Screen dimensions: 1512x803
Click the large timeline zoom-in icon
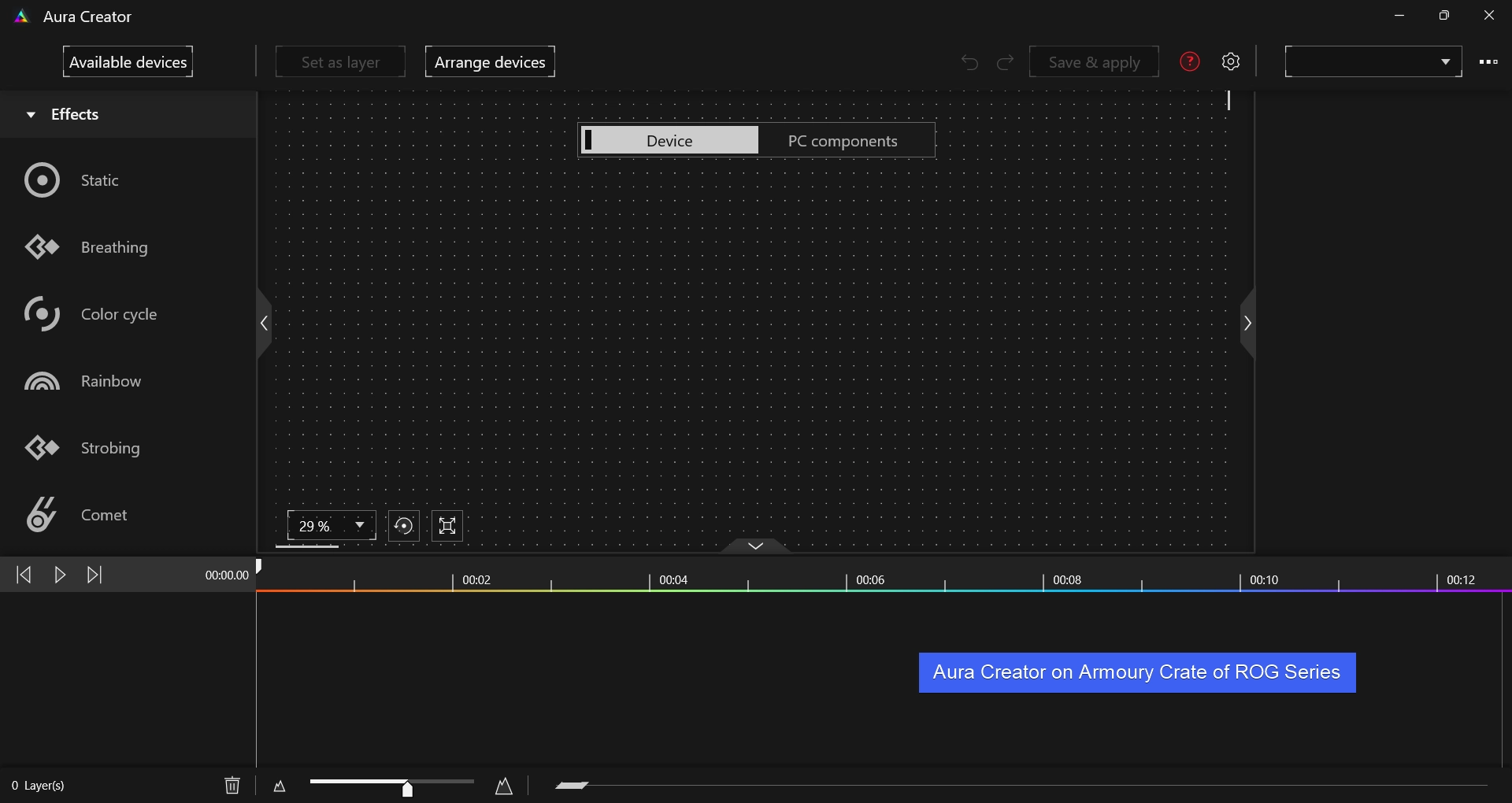[x=504, y=786]
